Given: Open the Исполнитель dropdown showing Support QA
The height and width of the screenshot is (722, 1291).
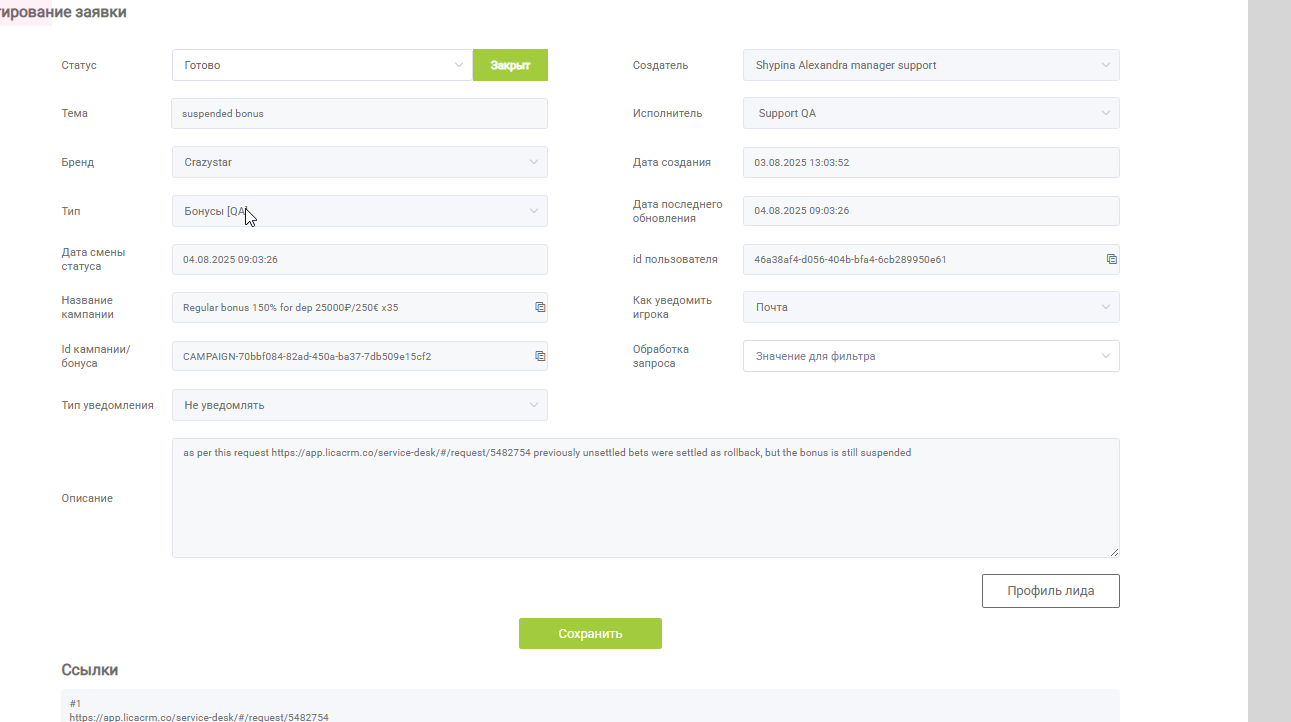Looking at the screenshot, I should [931, 113].
